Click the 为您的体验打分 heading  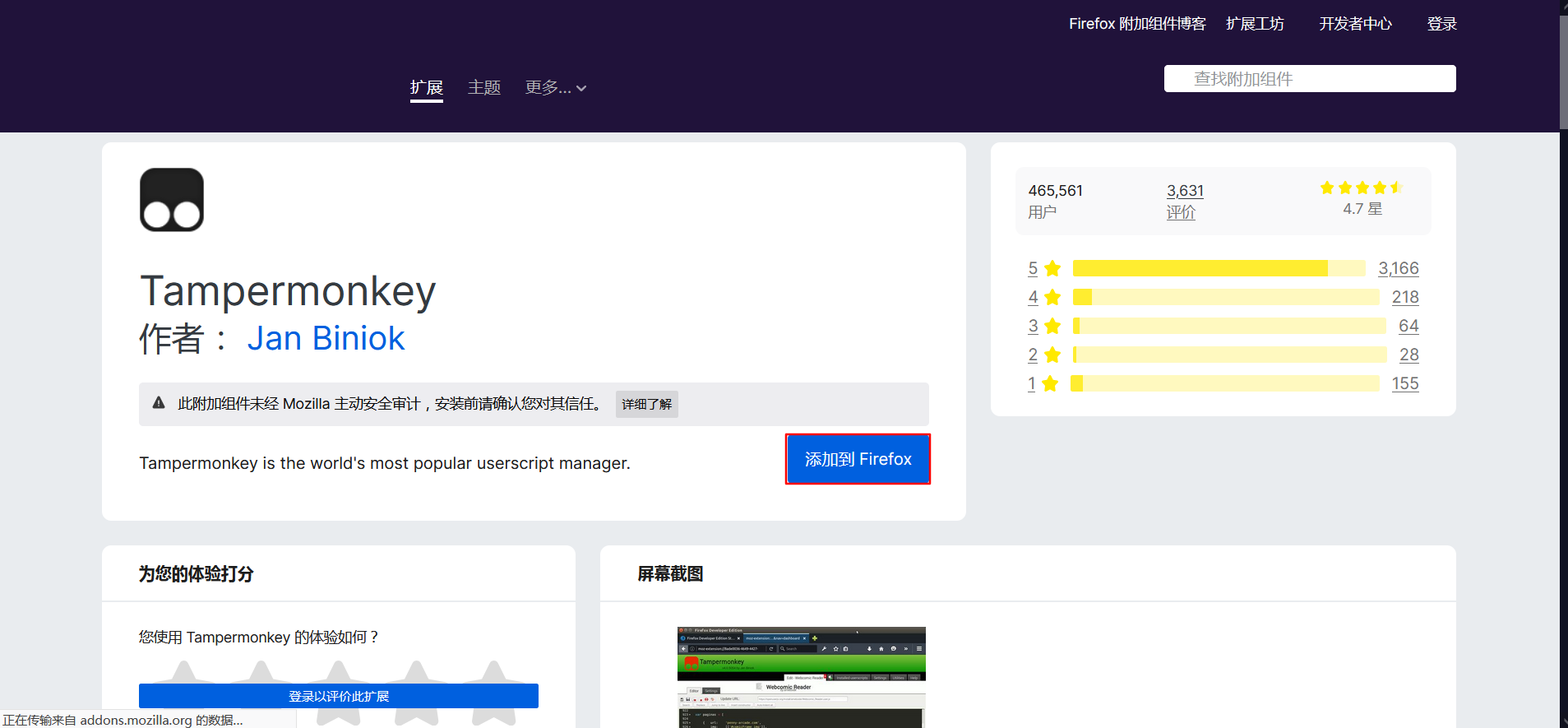click(196, 573)
